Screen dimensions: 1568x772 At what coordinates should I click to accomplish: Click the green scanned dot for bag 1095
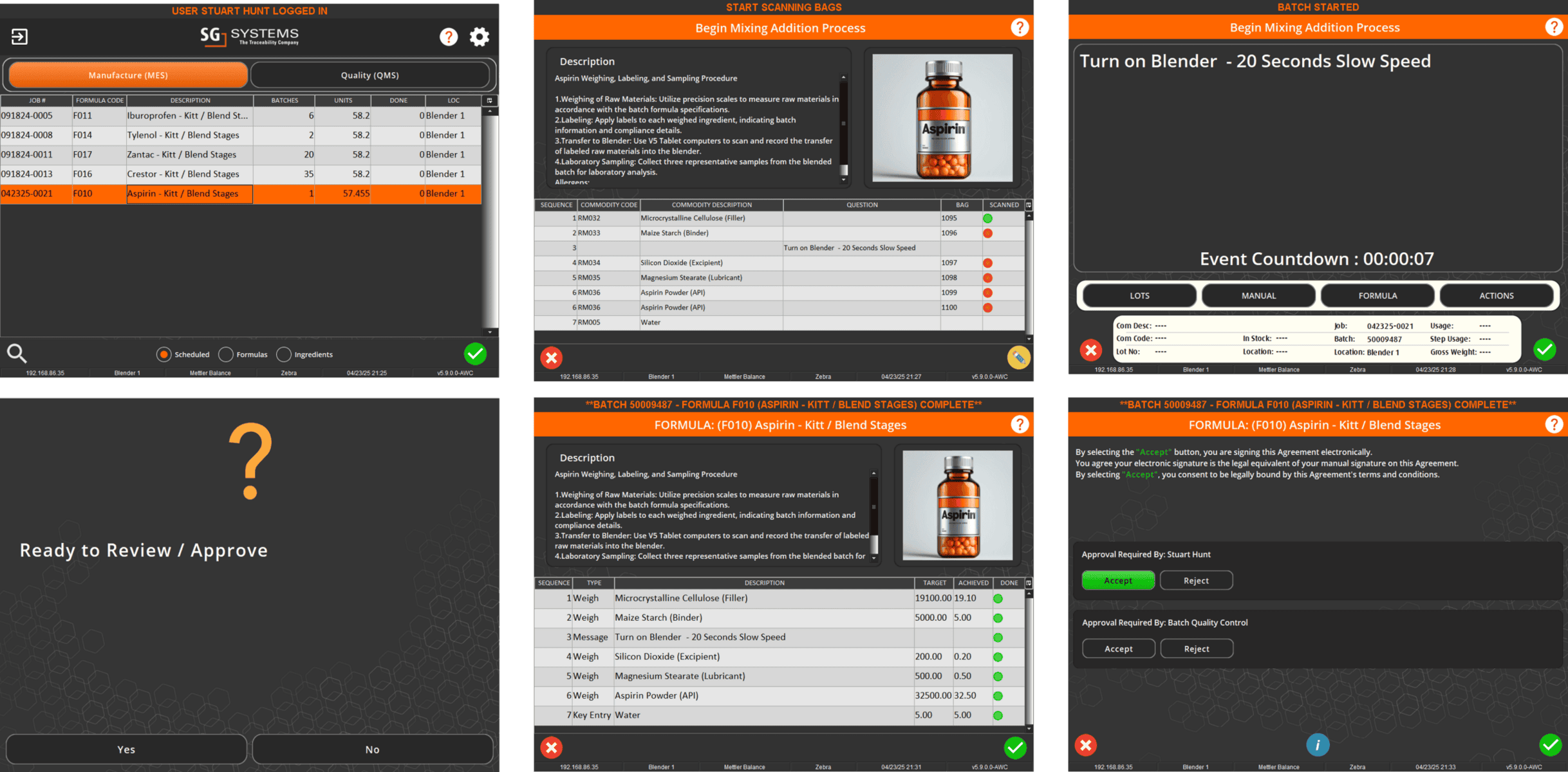pos(987,219)
